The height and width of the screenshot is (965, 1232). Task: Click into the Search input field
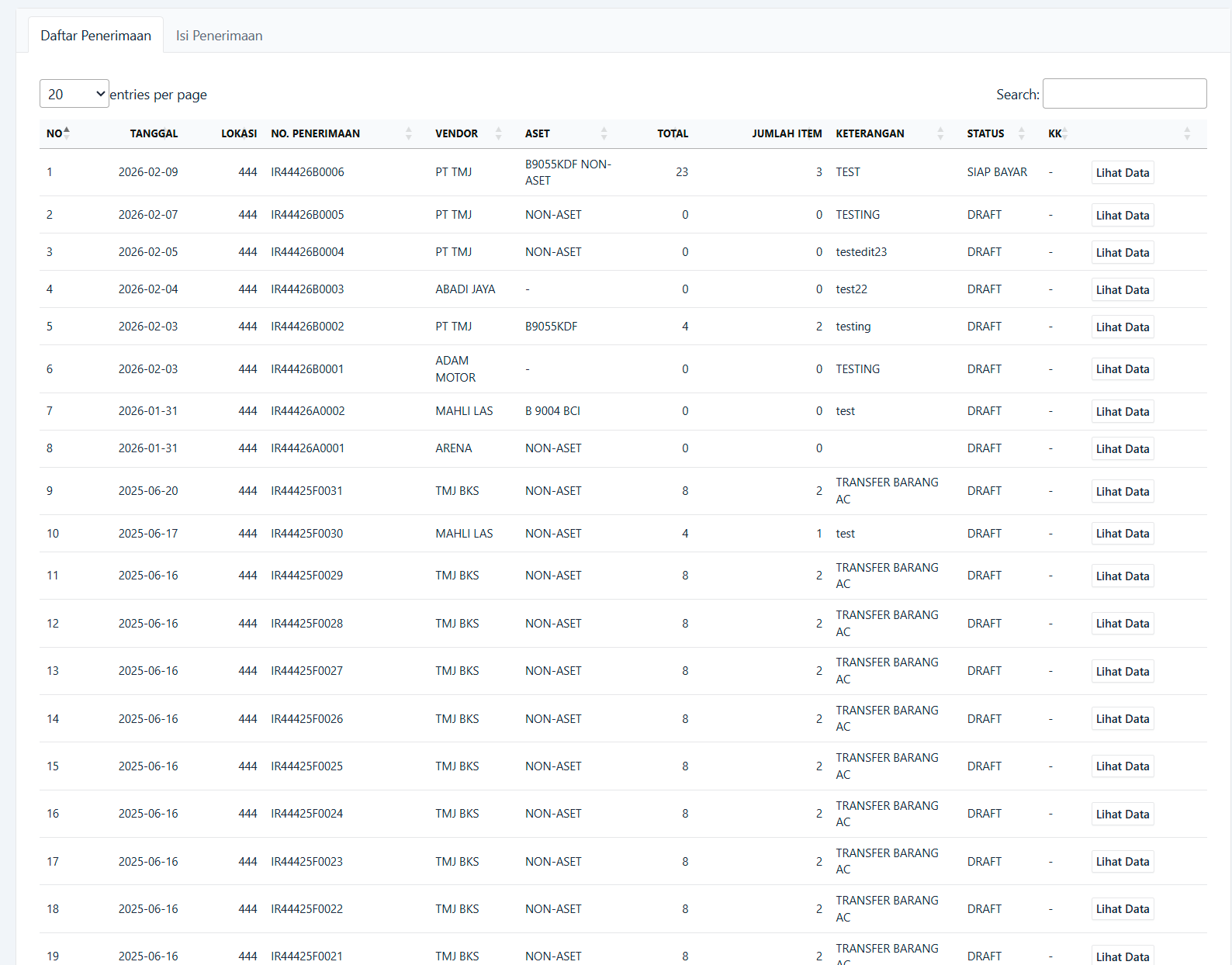(x=1124, y=94)
